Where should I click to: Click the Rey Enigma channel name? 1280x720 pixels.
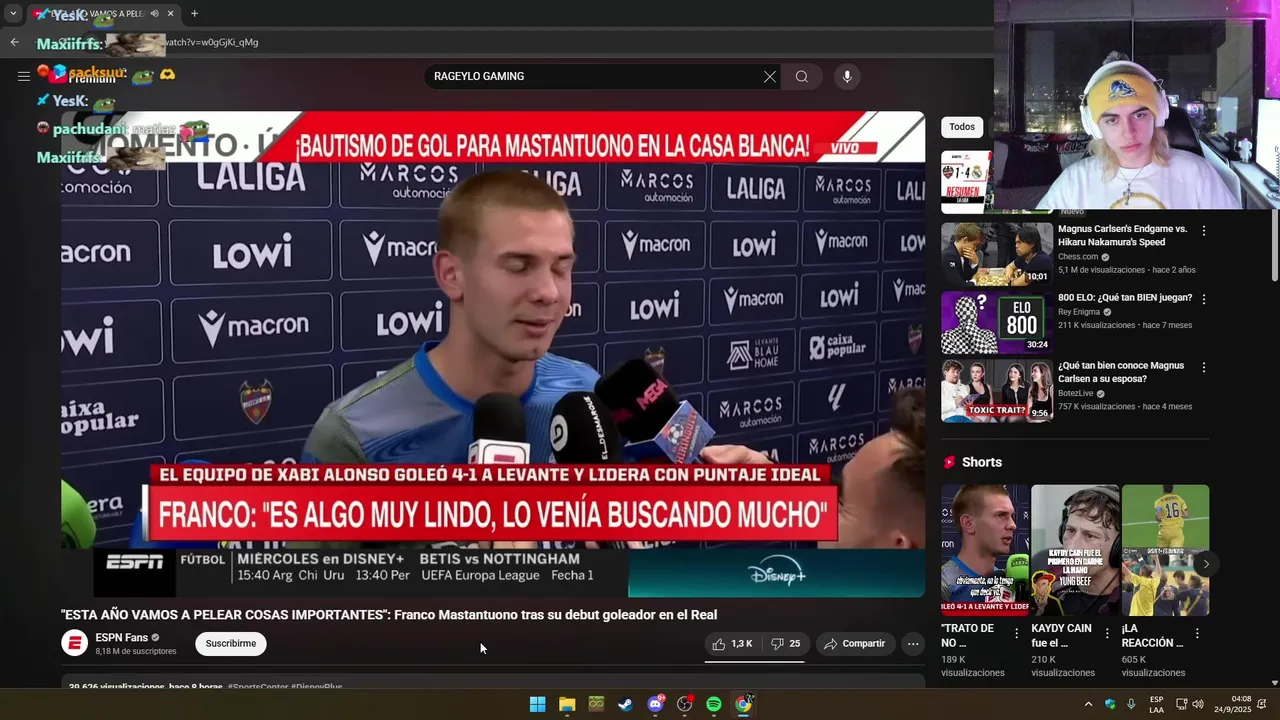[1078, 312]
